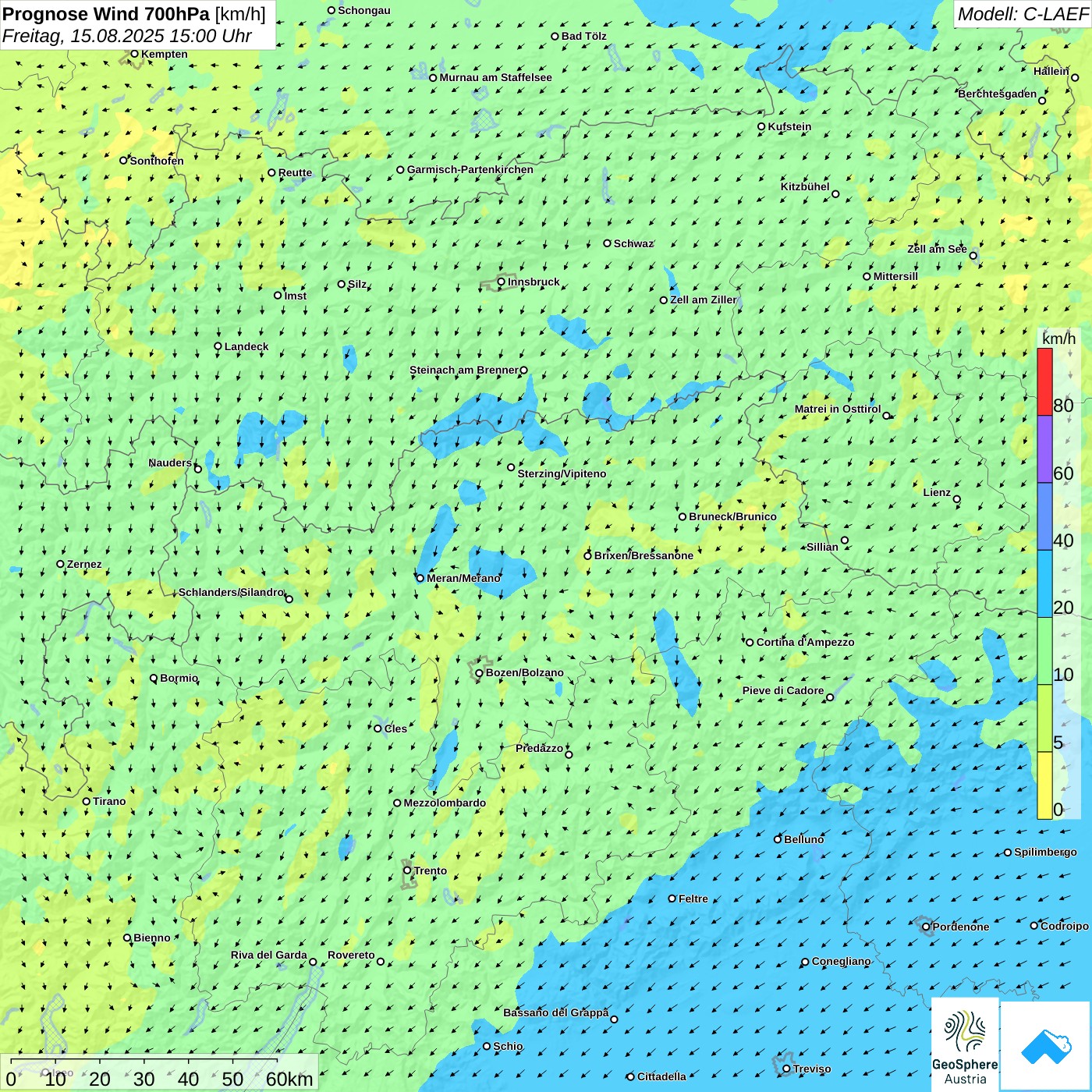This screenshot has width=1092, height=1092.
Task: Click the 'km/h' legend heading
Action: 1058,339
